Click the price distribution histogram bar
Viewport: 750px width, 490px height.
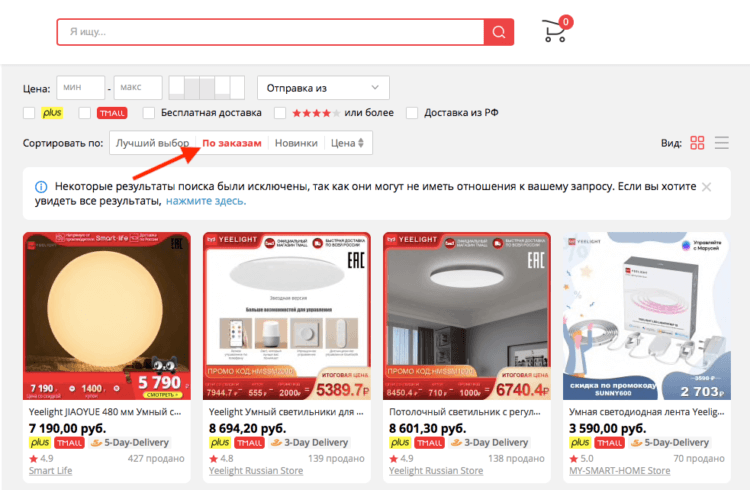pyautogui.click(x=207, y=88)
